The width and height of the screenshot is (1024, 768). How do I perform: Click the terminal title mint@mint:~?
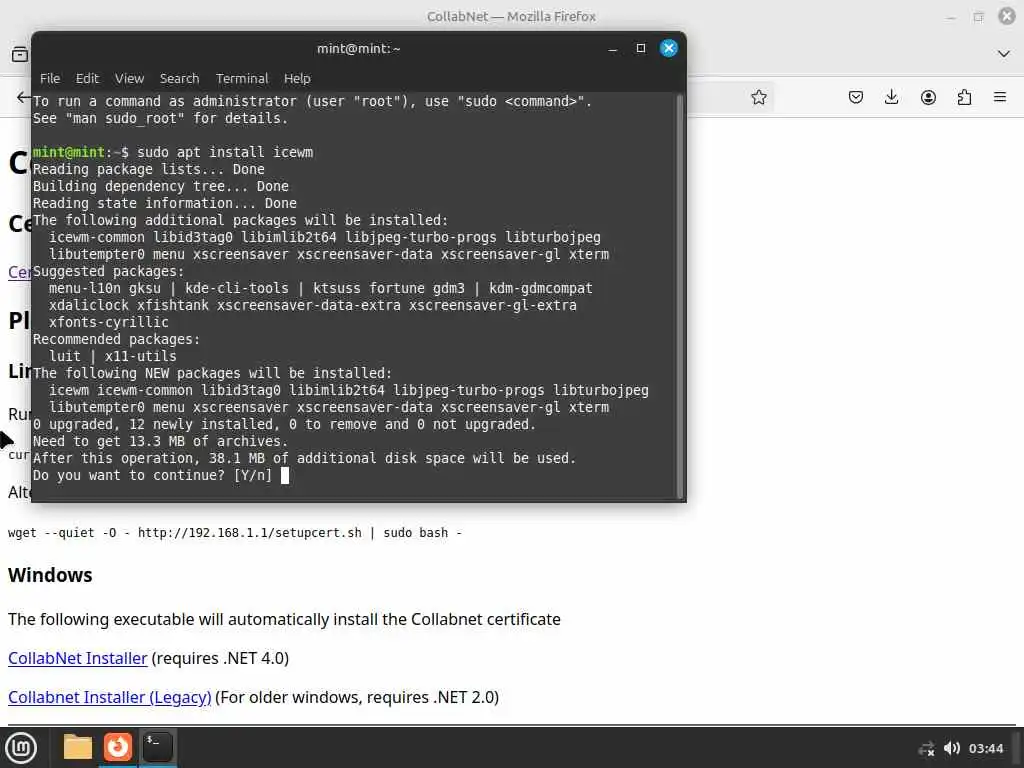(359, 48)
